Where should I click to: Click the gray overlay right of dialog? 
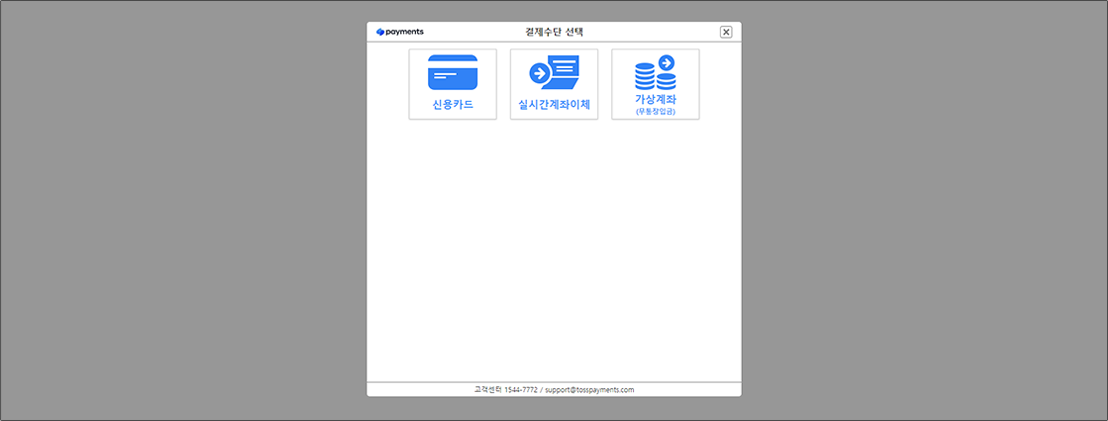(x=920, y=210)
